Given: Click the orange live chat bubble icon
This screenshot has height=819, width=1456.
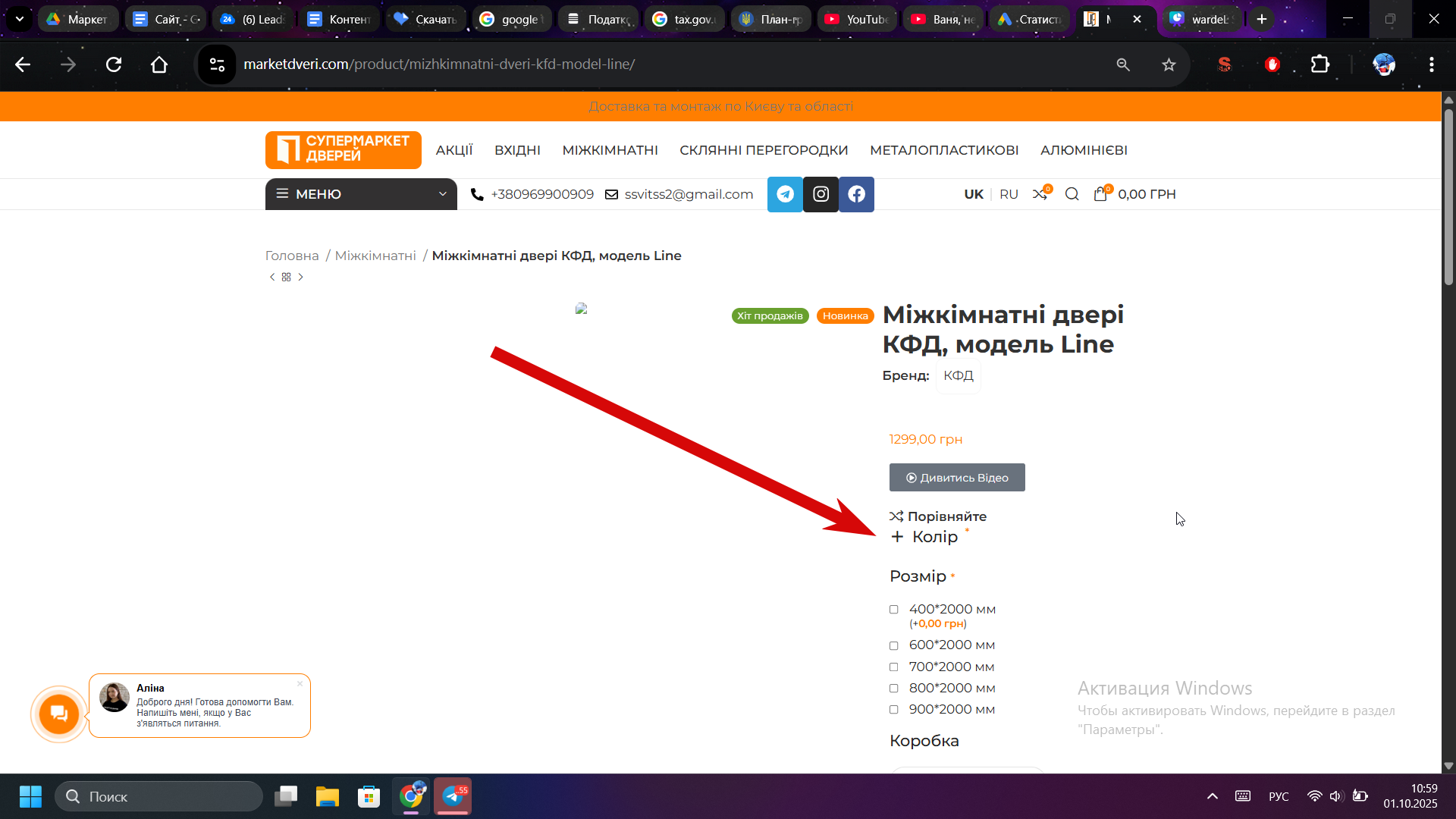Looking at the screenshot, I should tap(59, 714).
